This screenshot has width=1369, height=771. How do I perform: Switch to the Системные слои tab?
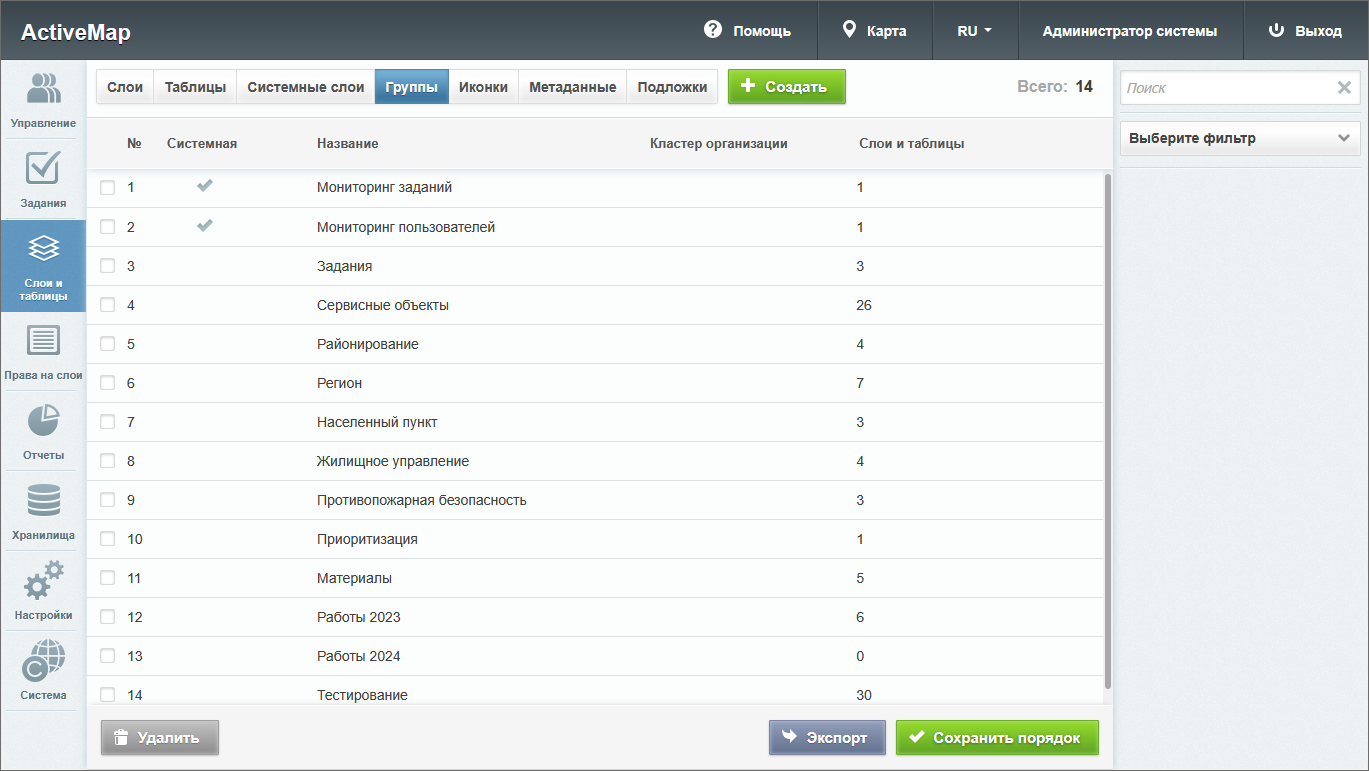(x=306, y=87)
